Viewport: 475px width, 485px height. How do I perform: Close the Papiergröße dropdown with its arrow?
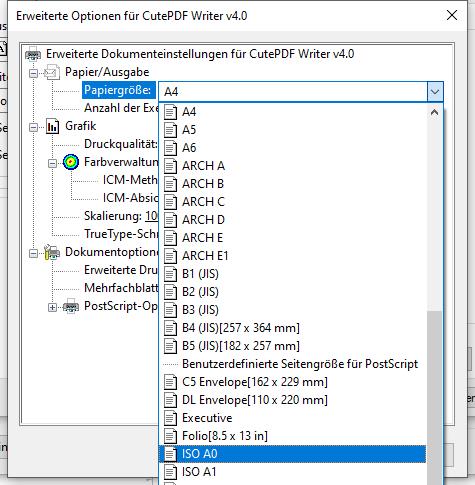pyautogui.click(x=435, y=92)
